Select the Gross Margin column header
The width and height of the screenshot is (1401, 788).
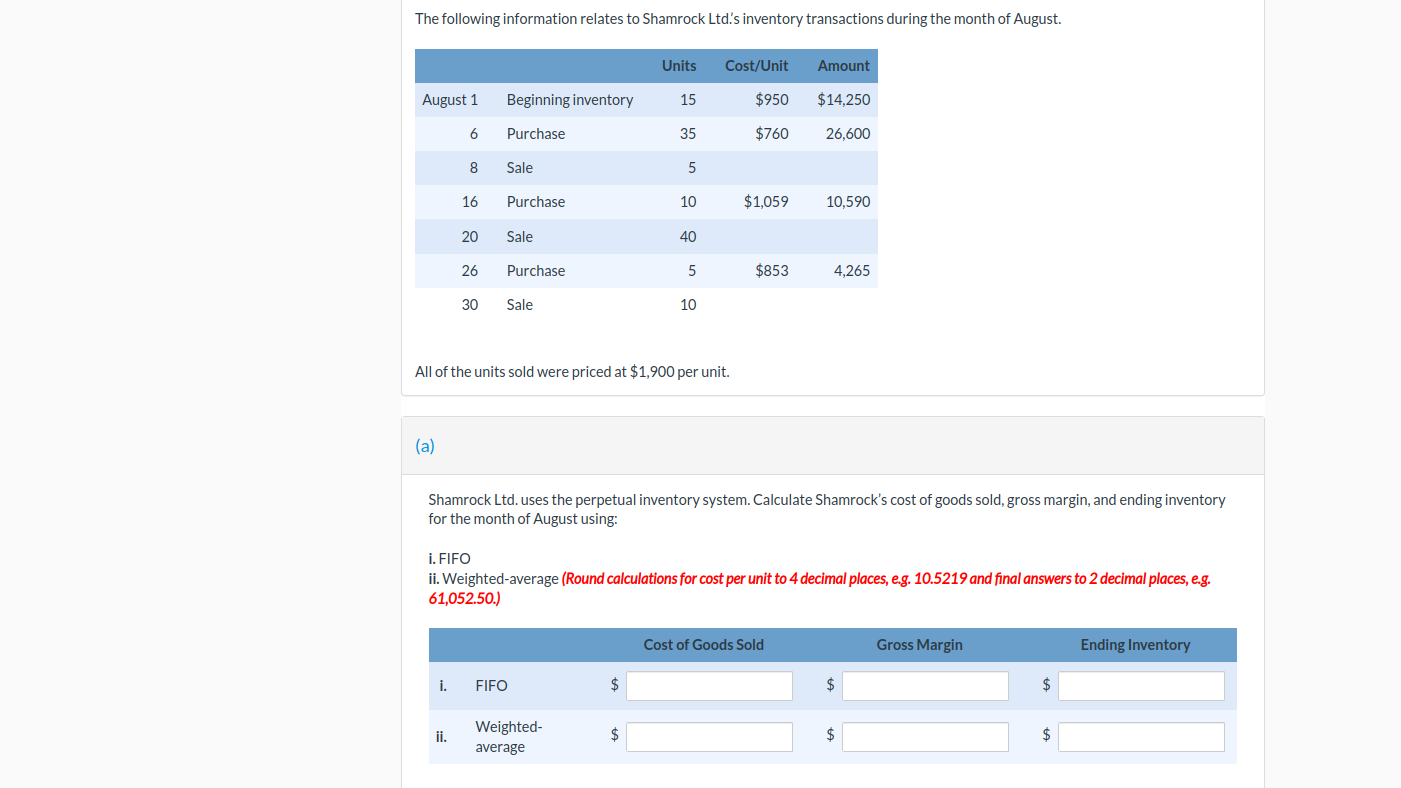click(x=920, y=645)
